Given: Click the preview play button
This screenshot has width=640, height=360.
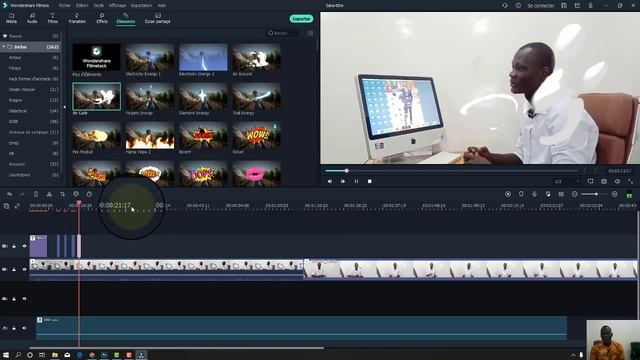Looking at the screenshot, I should [343, 181].
